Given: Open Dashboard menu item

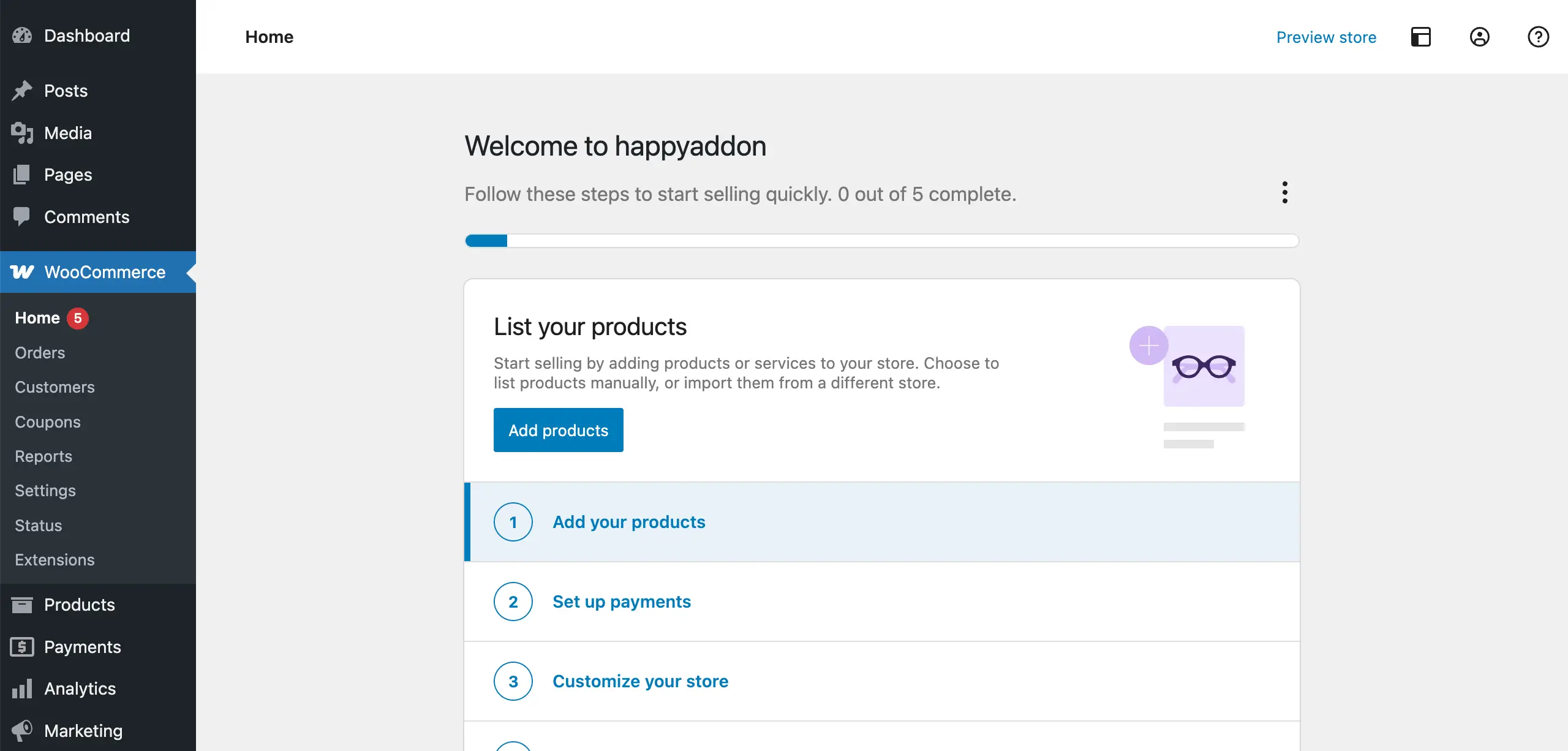Looking at the screenshot, I should click(98, 36).
